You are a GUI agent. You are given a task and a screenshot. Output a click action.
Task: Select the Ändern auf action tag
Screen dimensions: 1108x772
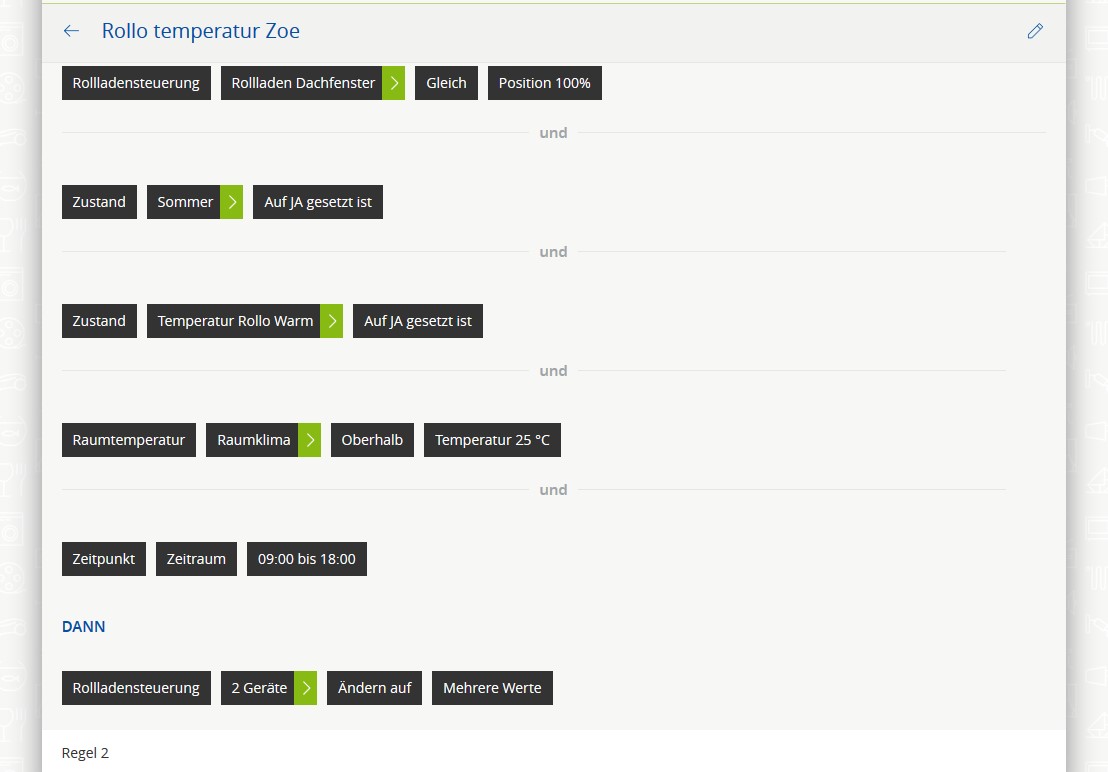click(375, 688)
